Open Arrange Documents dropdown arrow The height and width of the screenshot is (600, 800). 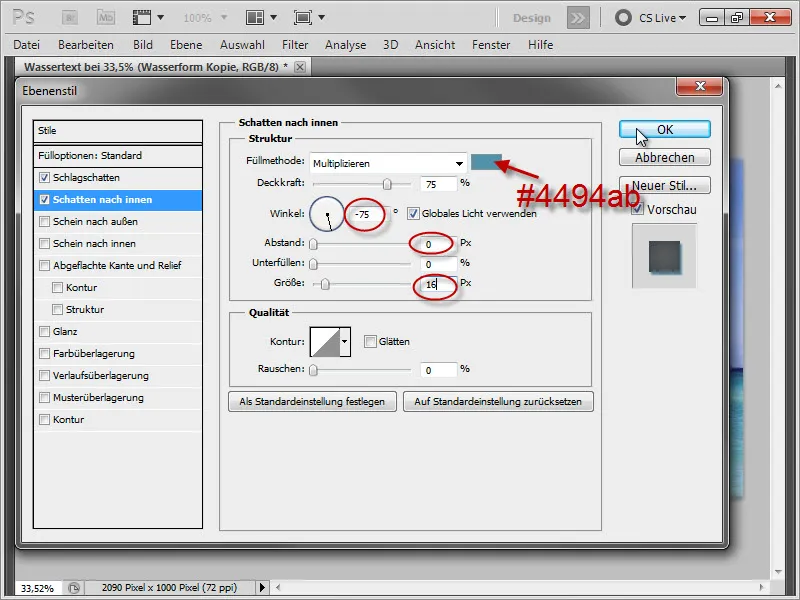pyautogui.click(x=273, y=17)
